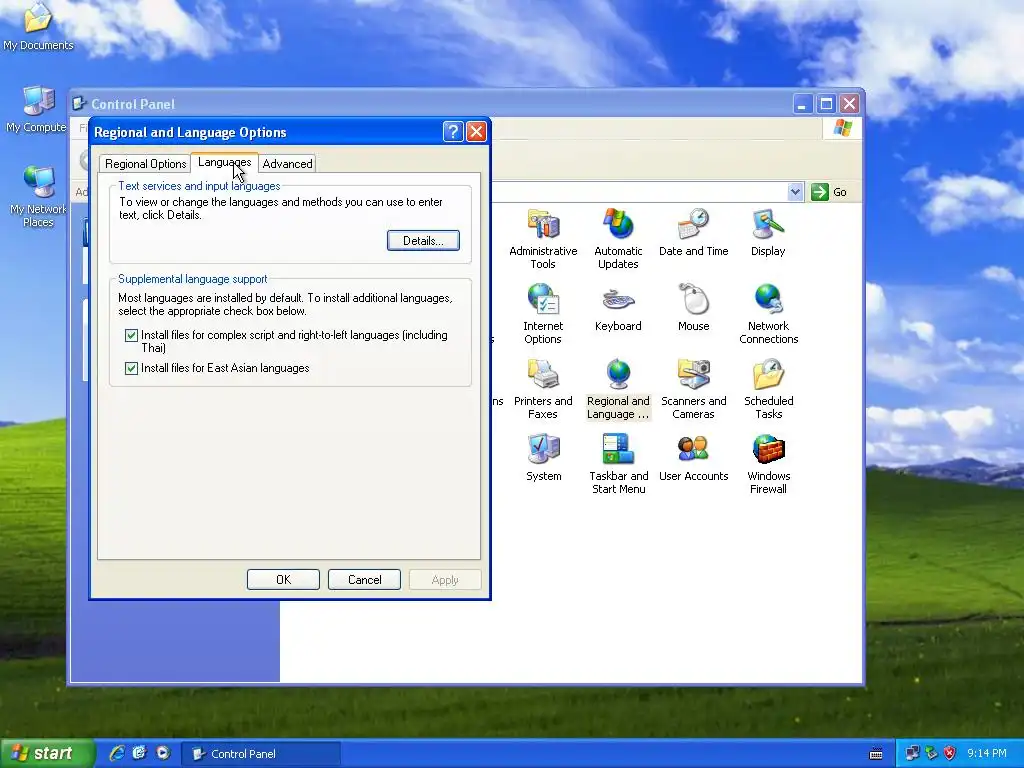
Task: Switch to the Advanced tab
Action: pyautogui.click(x=287, y=164)
